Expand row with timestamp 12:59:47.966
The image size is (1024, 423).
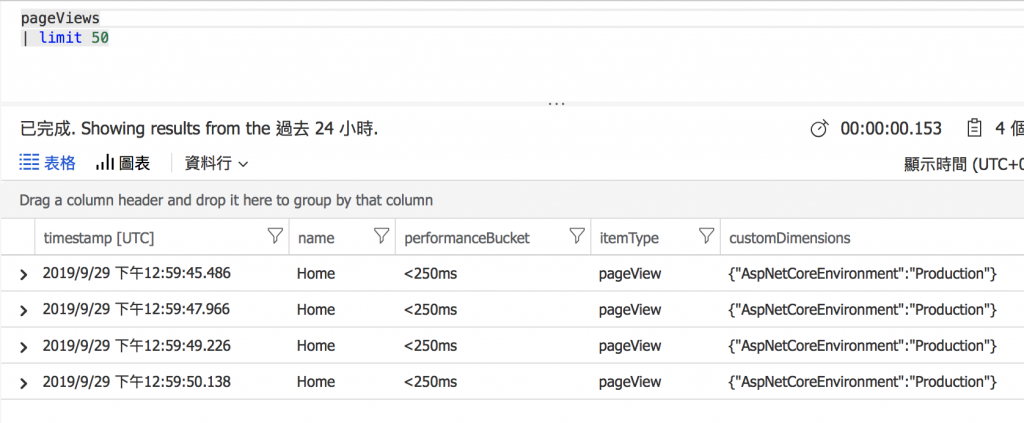click(x=23, y=310)
